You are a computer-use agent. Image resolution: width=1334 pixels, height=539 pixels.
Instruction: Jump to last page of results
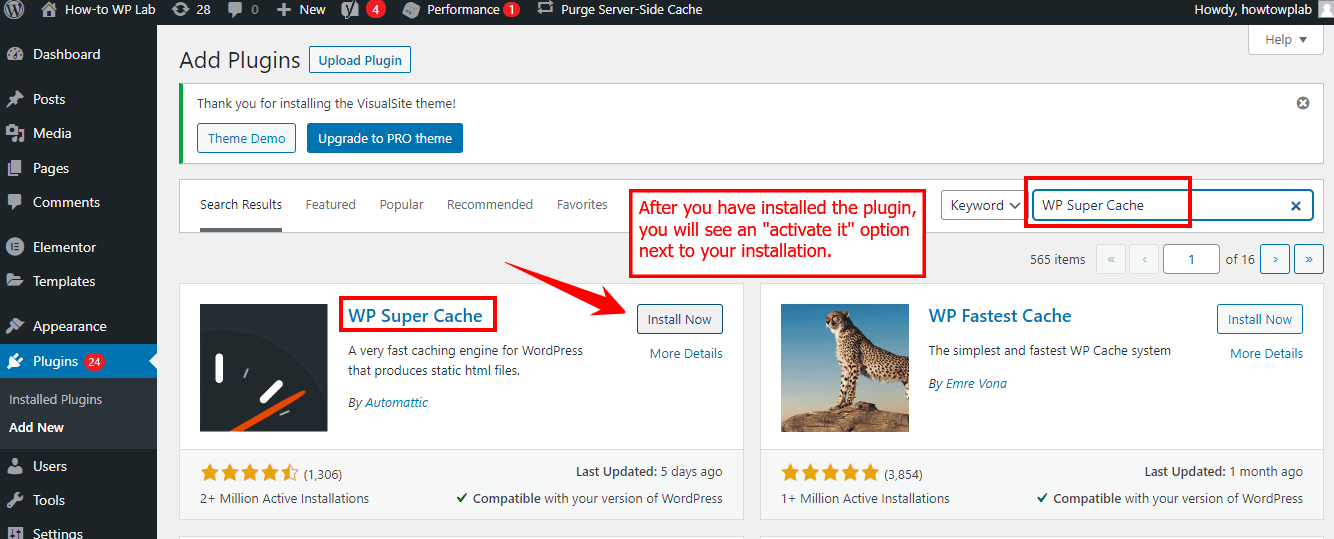click(1309, 259)
